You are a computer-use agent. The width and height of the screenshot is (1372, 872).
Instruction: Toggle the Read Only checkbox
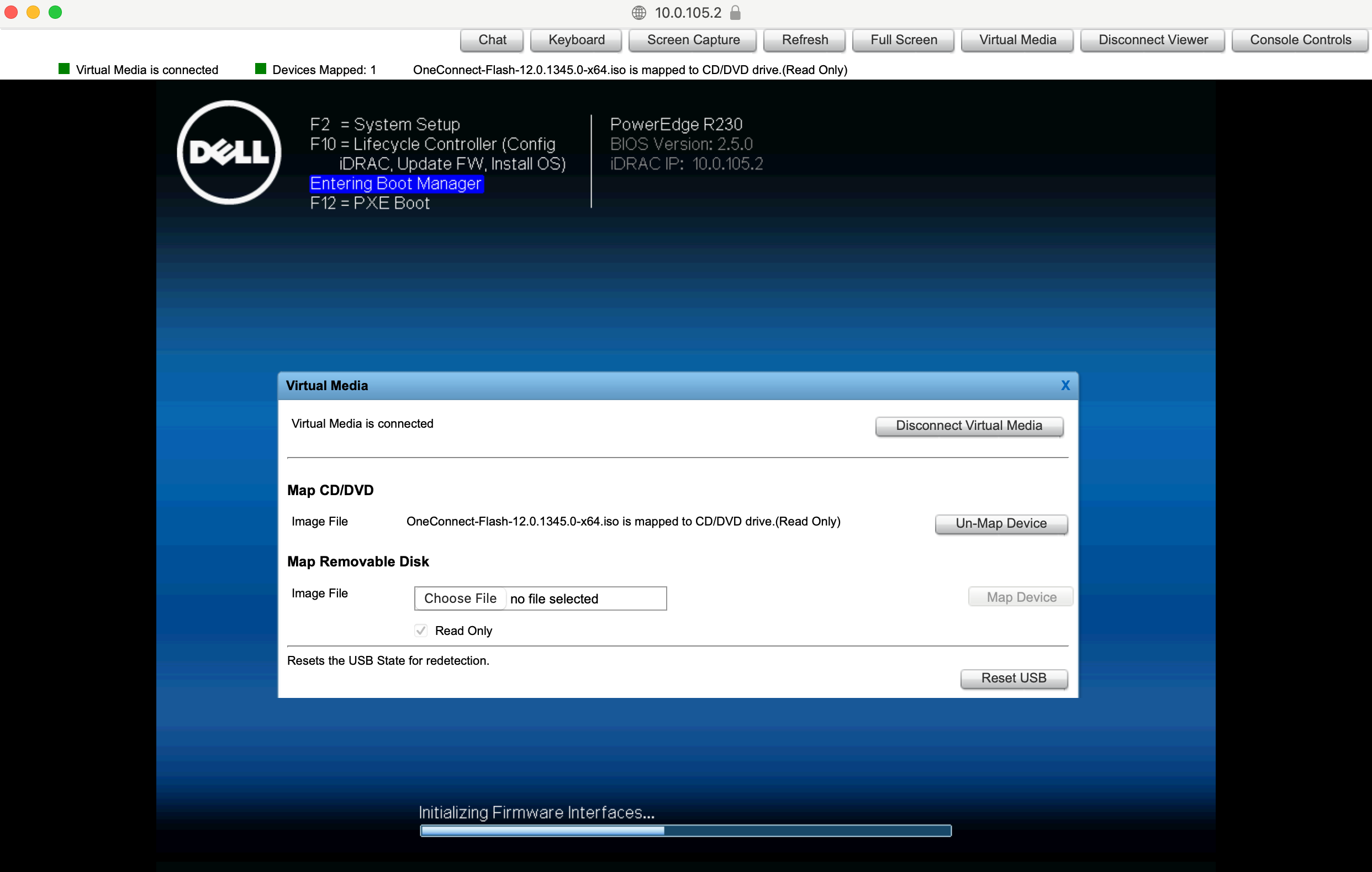(x=420, y=631)
